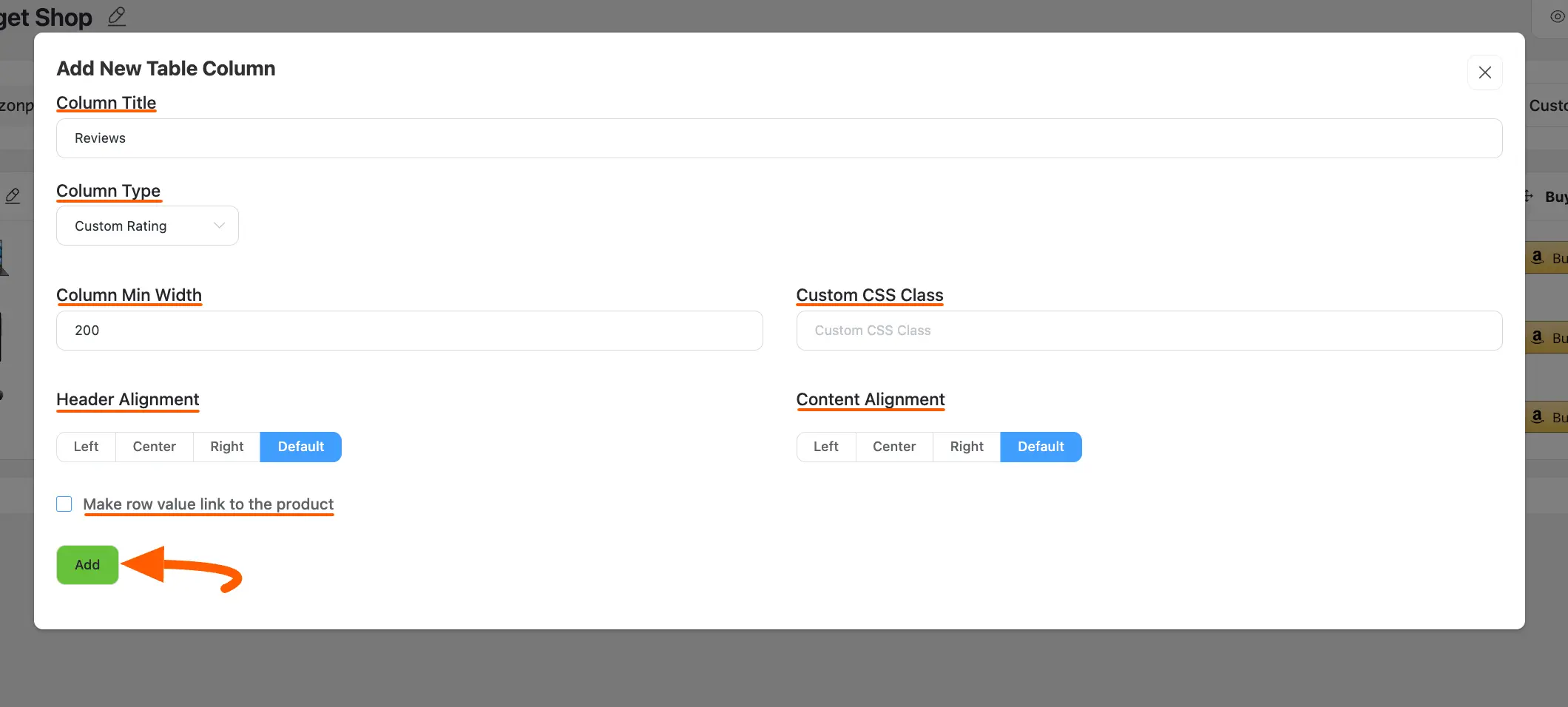Click the Amazon logo on the bottom Buy button
Viewport: 1568px width, 707px height.
click(1538, 416)
